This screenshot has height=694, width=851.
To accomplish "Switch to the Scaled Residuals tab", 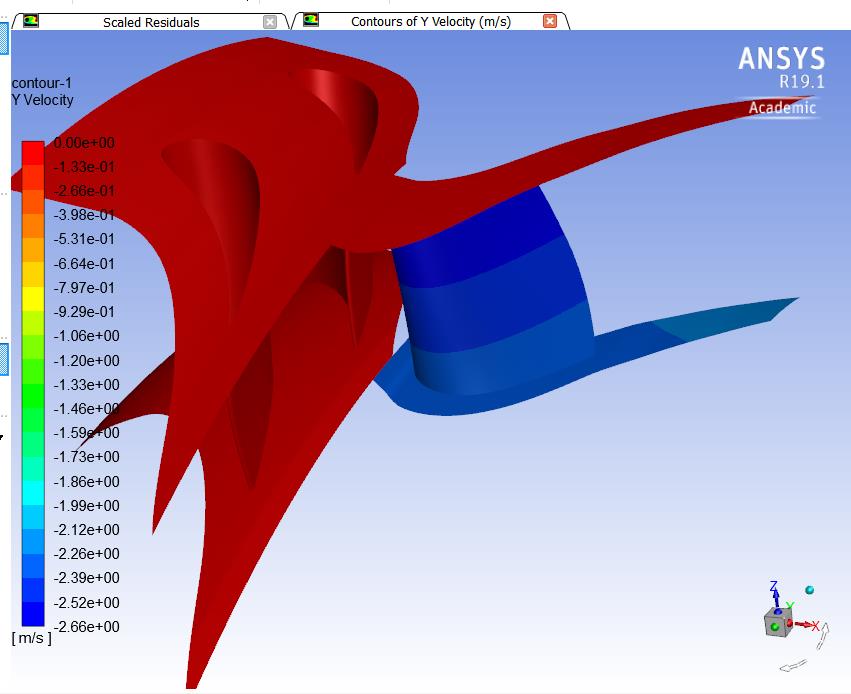I will [151, 22].
